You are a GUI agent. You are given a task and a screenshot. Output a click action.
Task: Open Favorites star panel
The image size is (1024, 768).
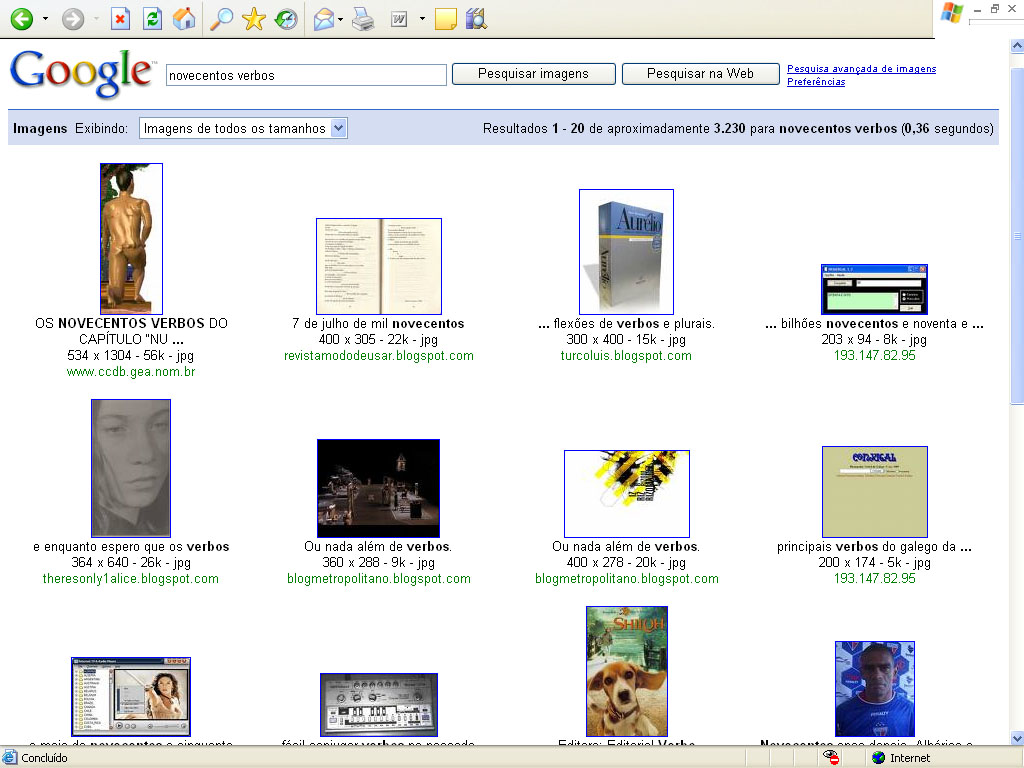254,18
